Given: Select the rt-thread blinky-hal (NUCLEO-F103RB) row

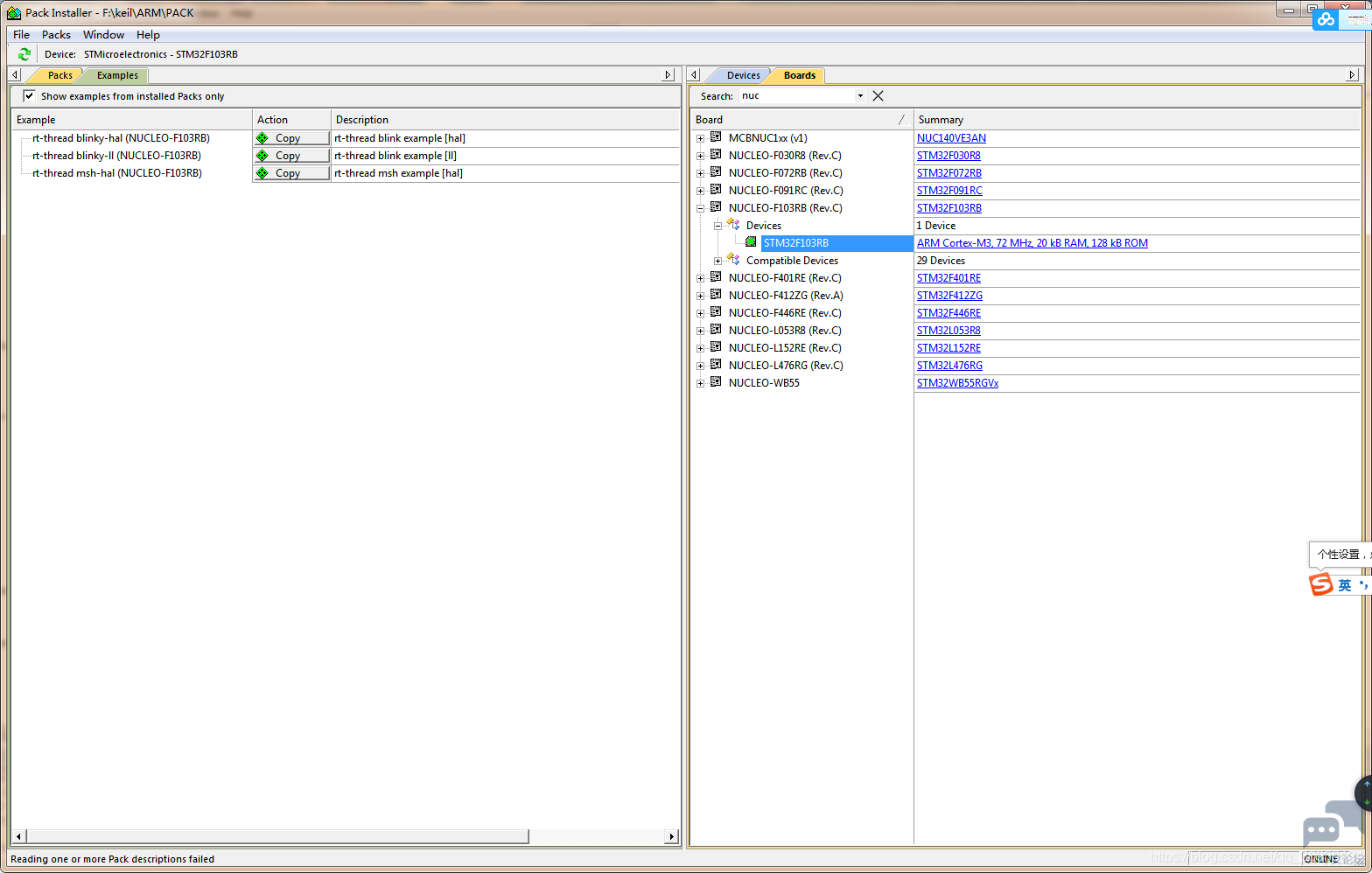Looking at the screenshot, I should click(x=121, y=138).
